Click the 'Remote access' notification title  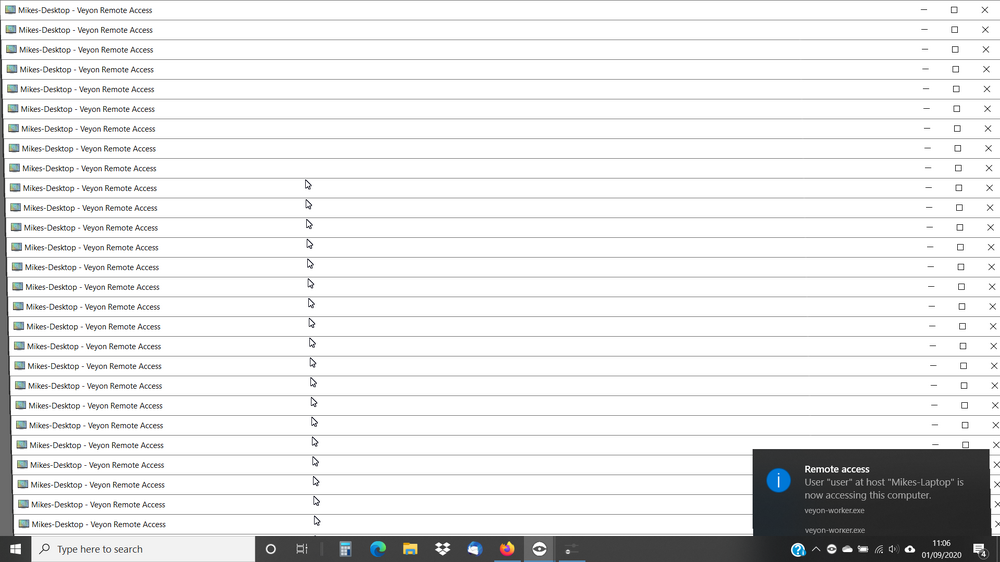pyautogui.click(x=837, y=469)
